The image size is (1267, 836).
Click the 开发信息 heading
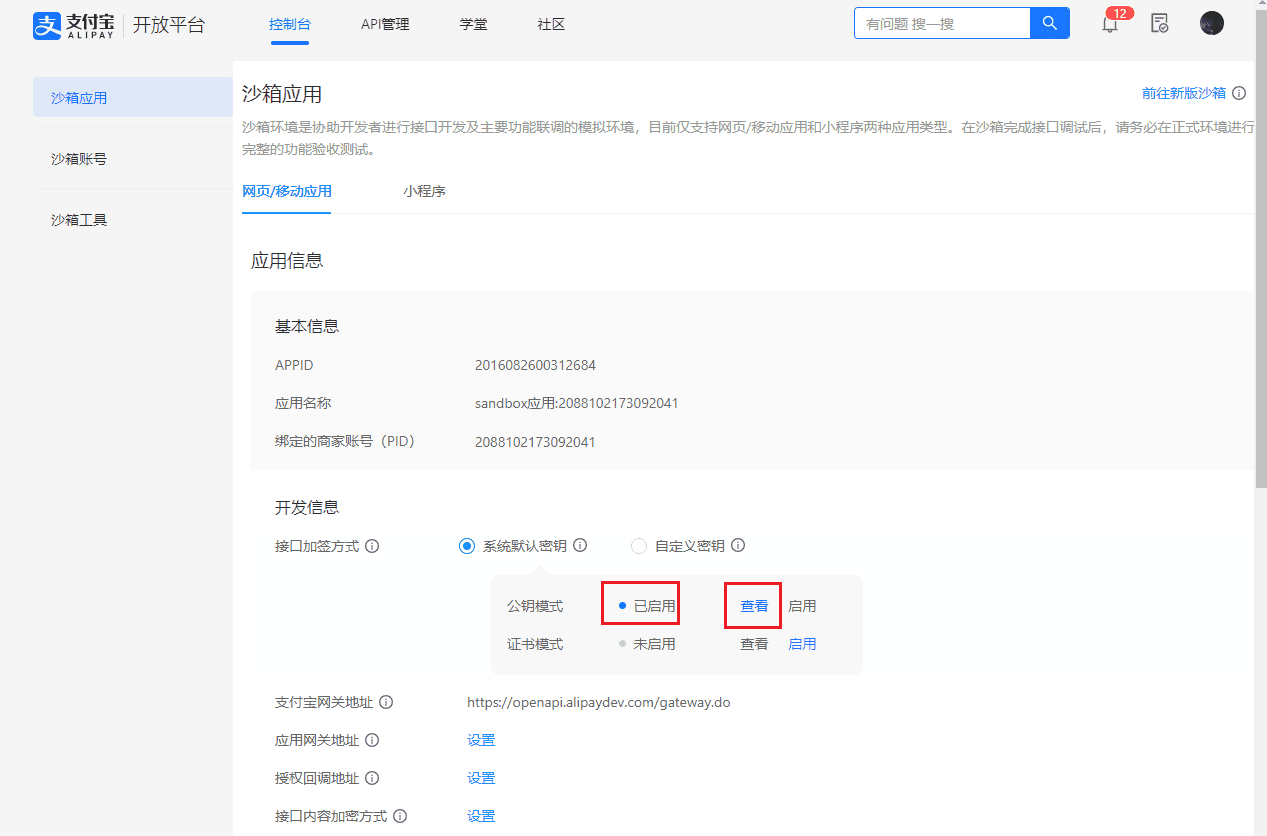pyautogui.click(x=307, y=507)
